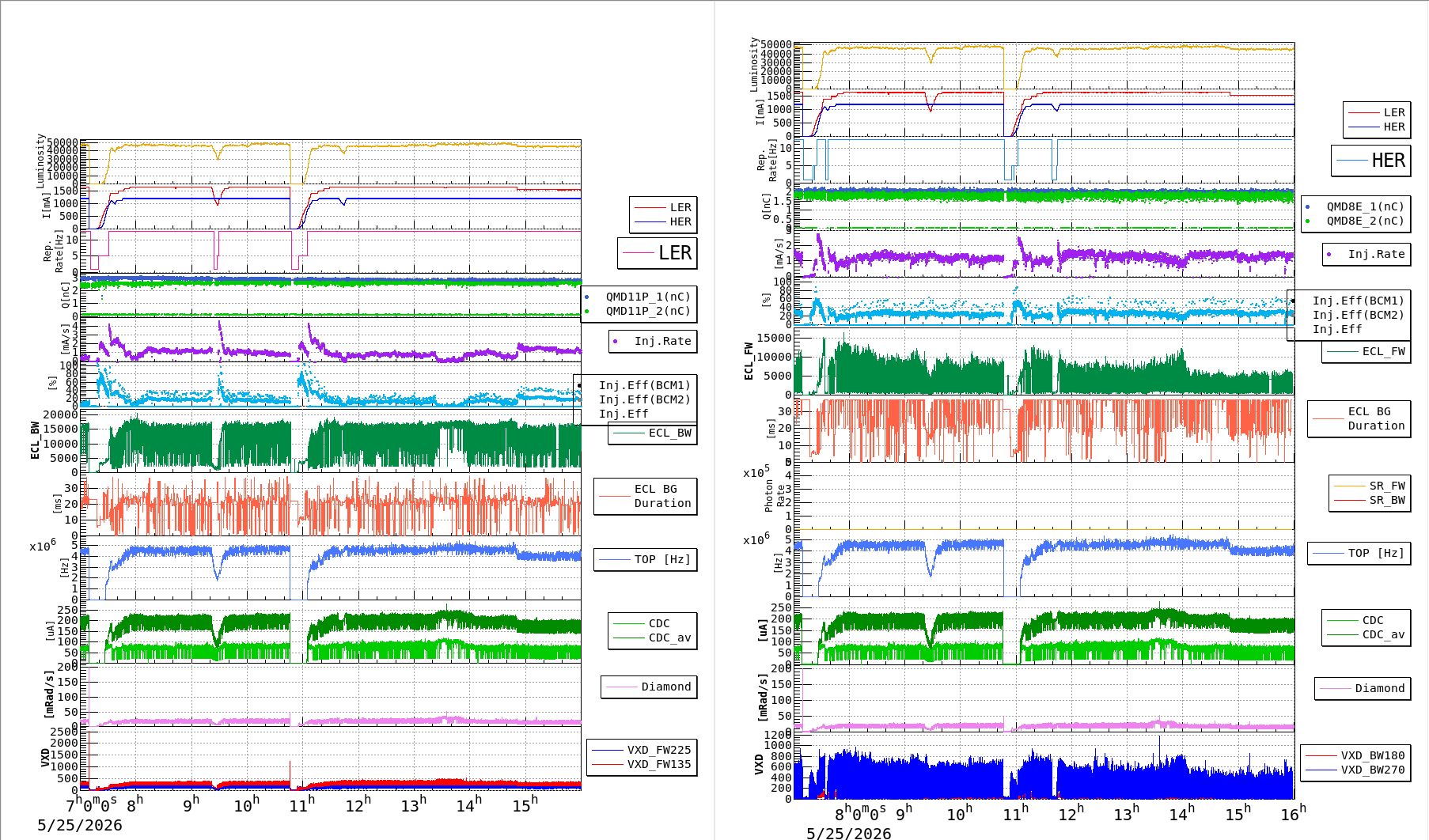Screen dimensions: 1429x840
Task: Select the ECL_BW legend label
Action: [x=669, y=433]
